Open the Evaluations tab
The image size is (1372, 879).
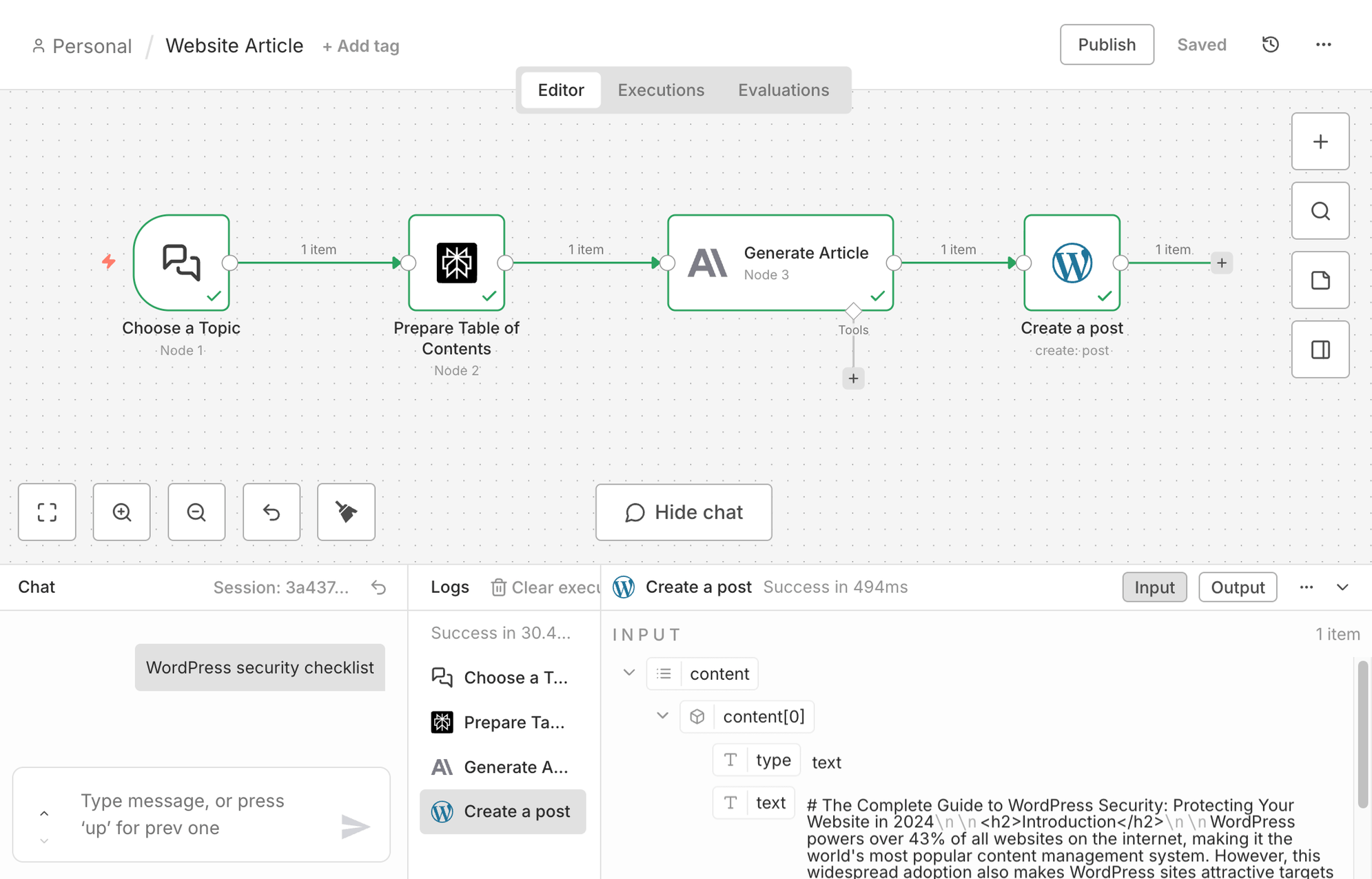pyautogui.click(x=783, y=90)
